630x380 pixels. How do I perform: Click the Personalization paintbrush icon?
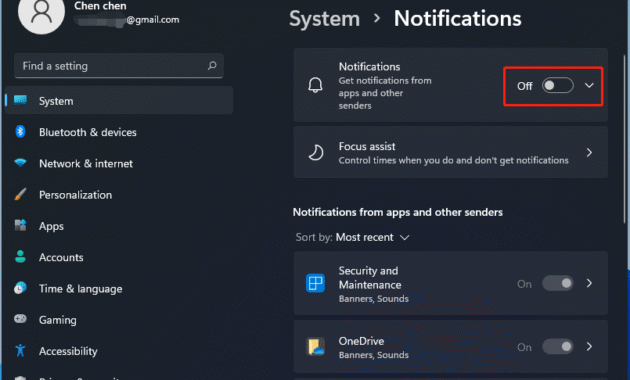click(20, 194)
